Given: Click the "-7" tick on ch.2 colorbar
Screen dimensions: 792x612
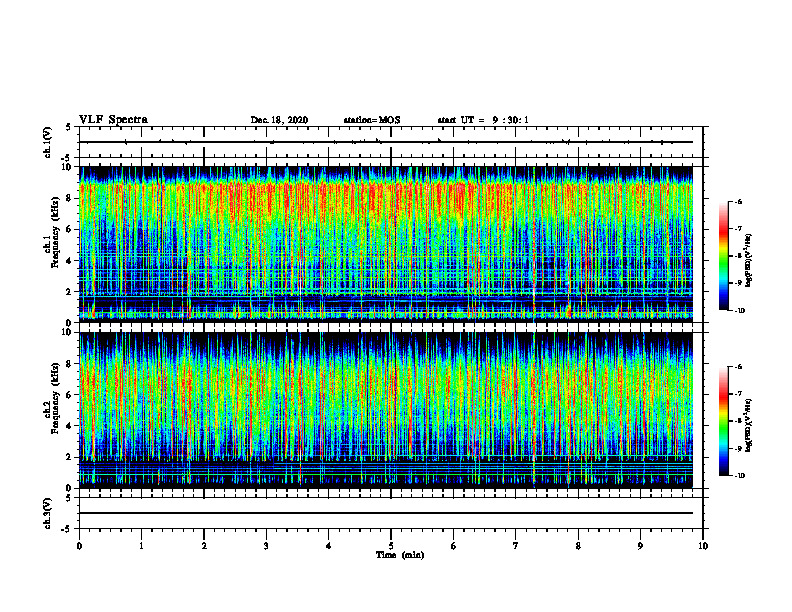Looking at the screenshot, I should 738,394.
